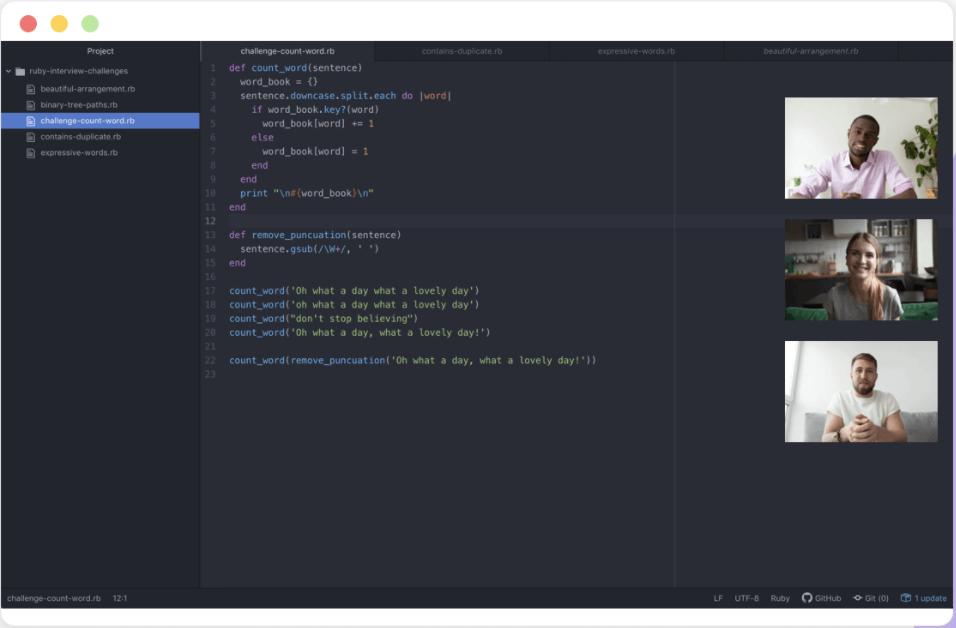
Task: Click the challenge-count-word.rb path in status bar
Action: point(54,598)
